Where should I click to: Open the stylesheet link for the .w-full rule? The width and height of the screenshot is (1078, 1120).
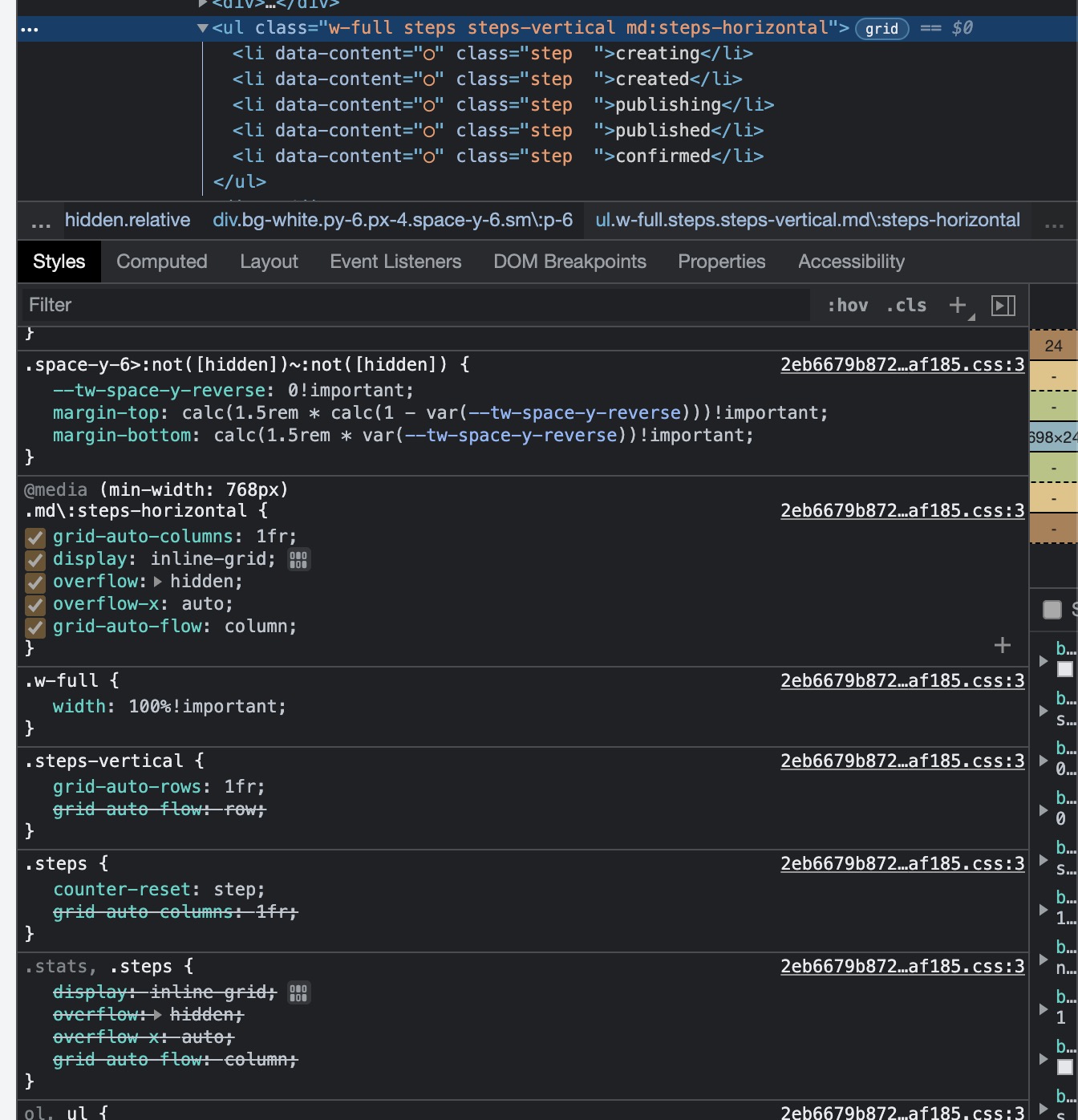pos(902,680)
